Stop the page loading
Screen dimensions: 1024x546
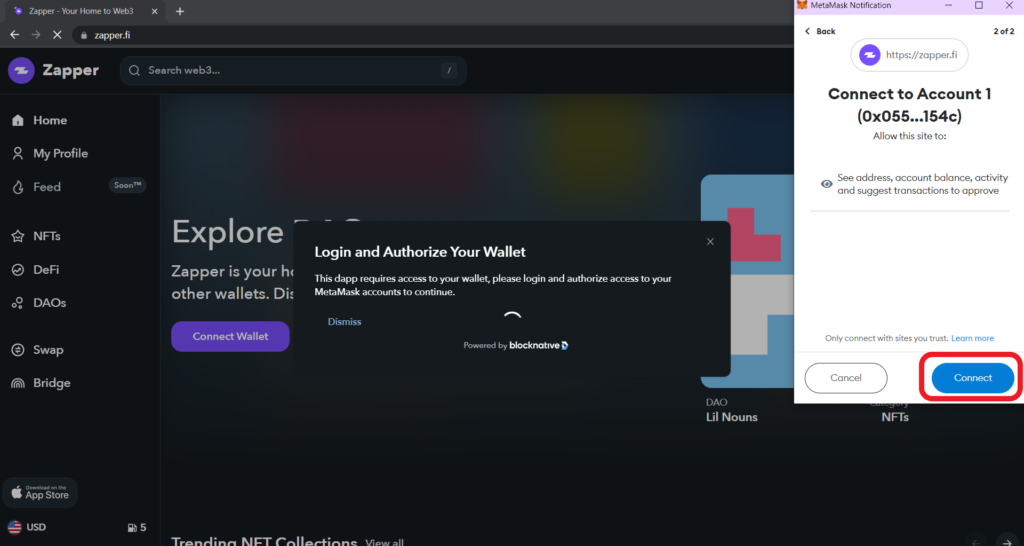(57, 35)
